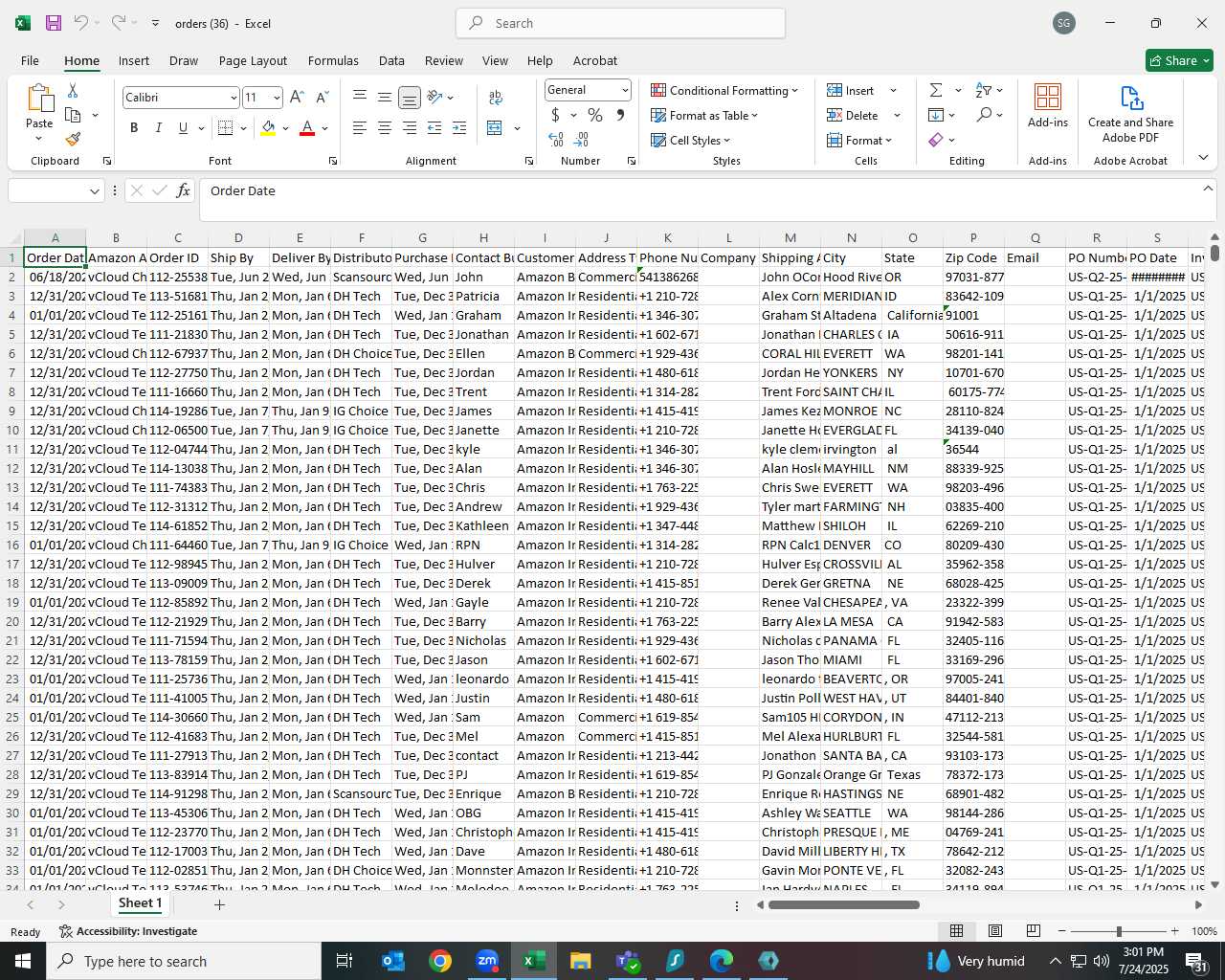Click the Accounting Number Format dollar icon
The image size is (1225, 980).
point(555,115)
